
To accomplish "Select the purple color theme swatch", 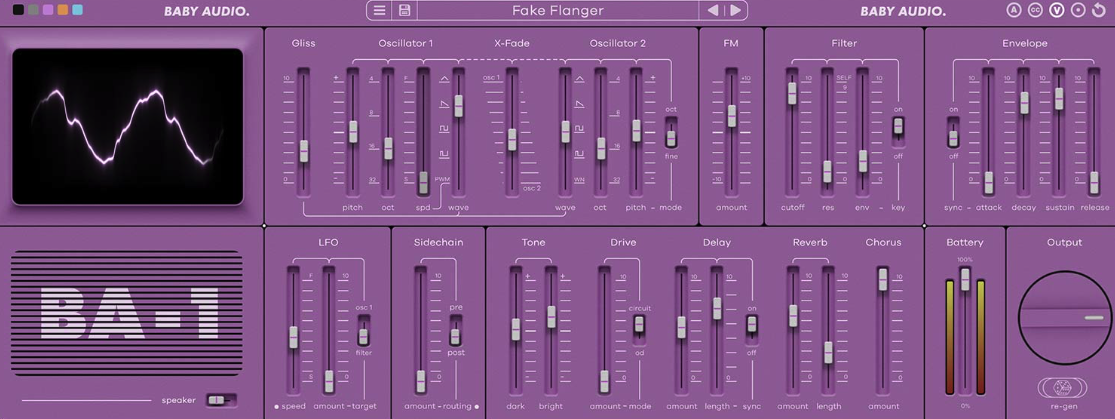I will click(x=48, y=10).
